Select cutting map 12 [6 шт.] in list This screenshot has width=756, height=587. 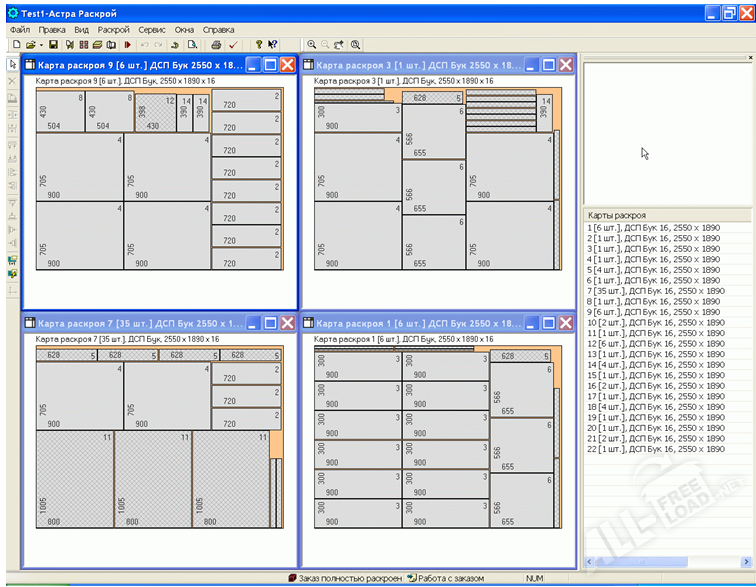pos(653,343)
